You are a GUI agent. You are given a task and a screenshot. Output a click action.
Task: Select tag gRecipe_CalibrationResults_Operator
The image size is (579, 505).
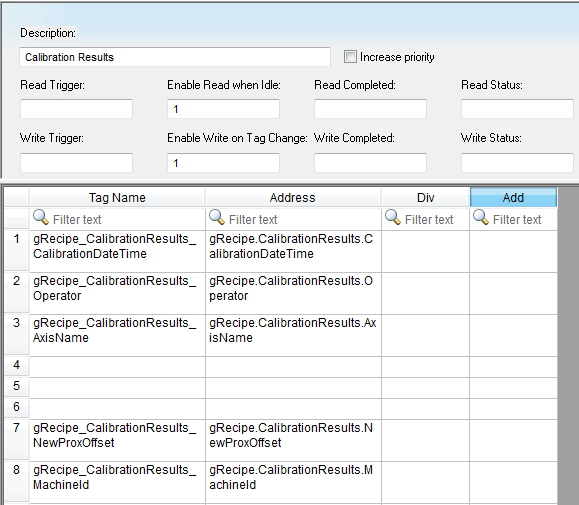pyautogui.click(x=117, y=293)
